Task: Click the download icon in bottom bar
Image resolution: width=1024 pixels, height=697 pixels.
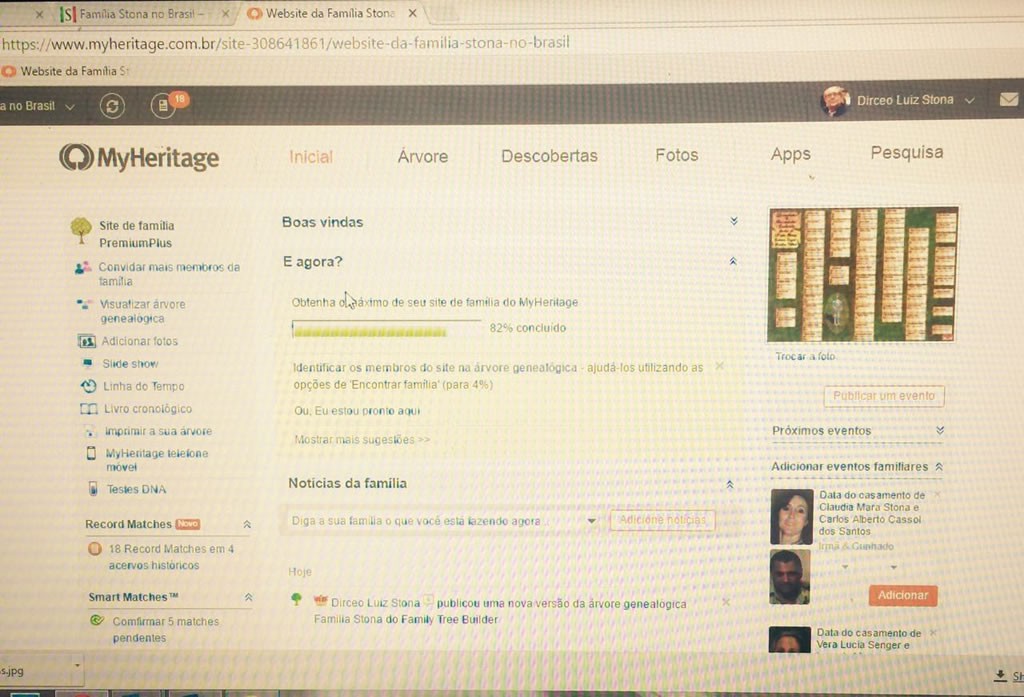Action: click(1000, 675)
